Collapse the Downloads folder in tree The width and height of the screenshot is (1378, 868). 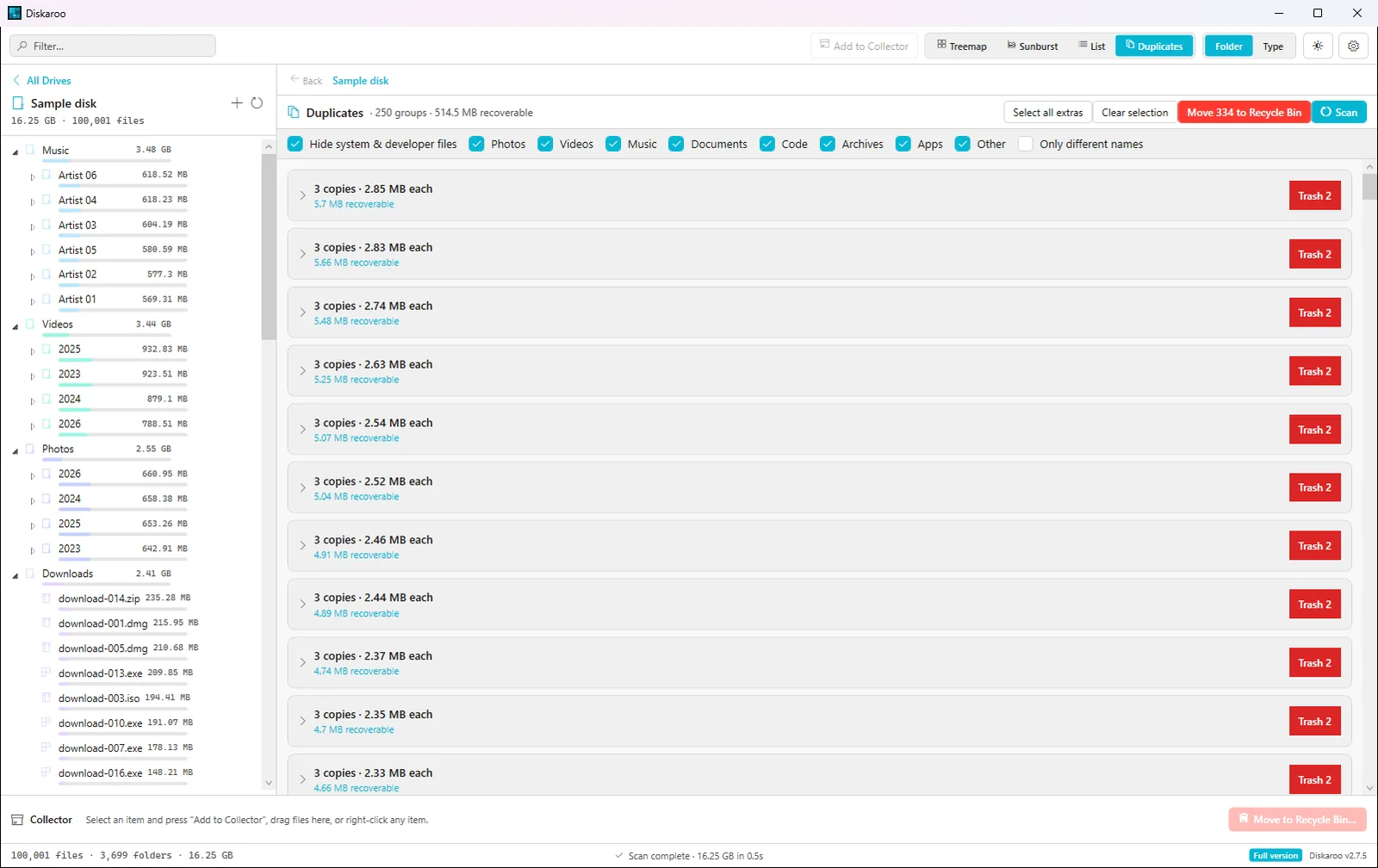(x=16, y=575)
